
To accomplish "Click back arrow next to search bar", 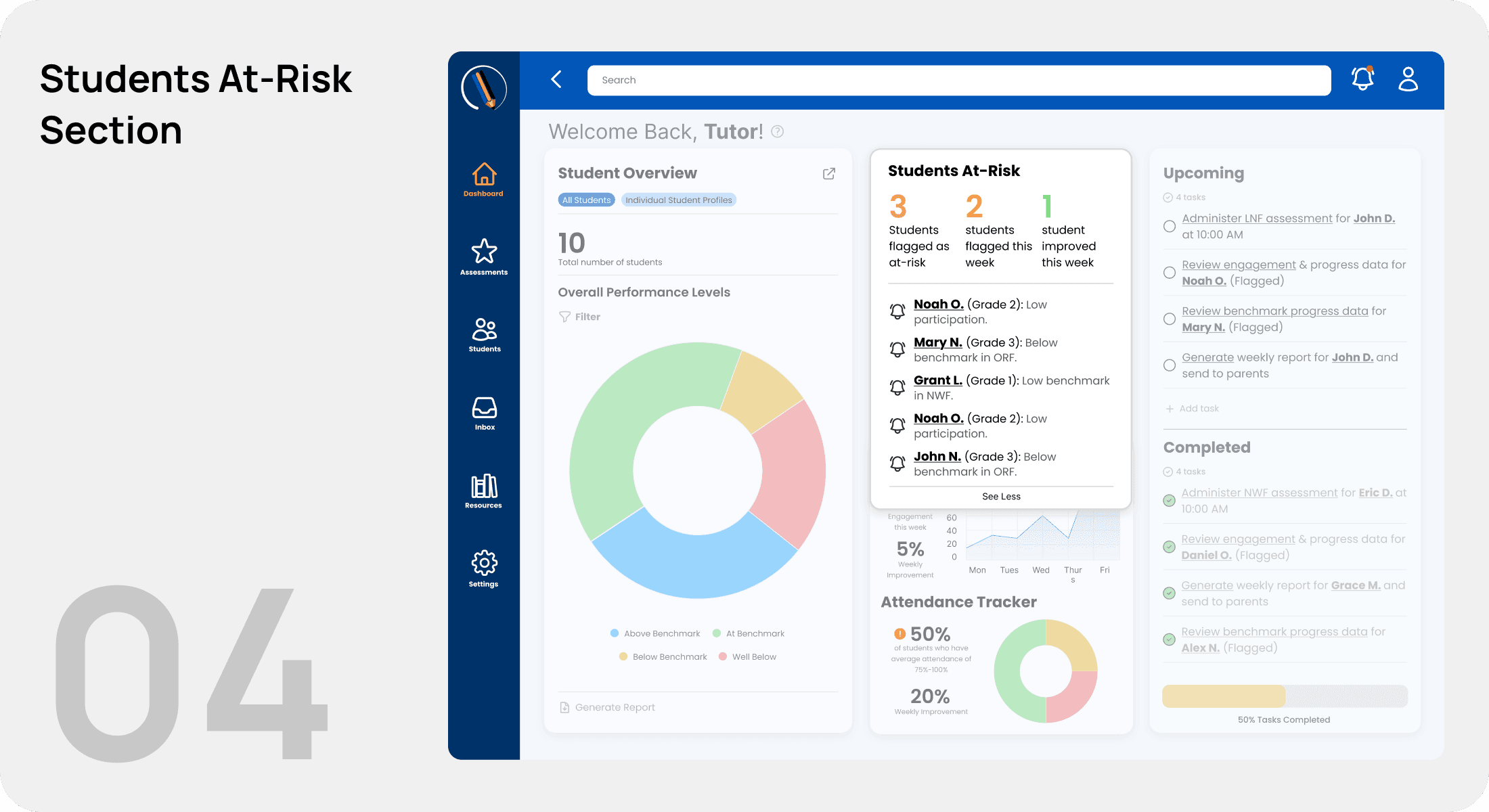I will click(556, 79).
